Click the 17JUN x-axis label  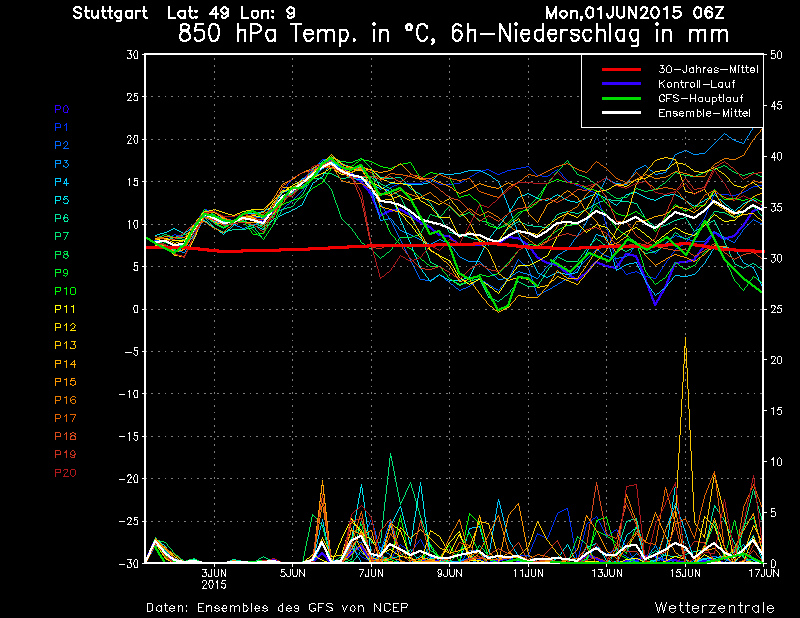pos(764,574)
